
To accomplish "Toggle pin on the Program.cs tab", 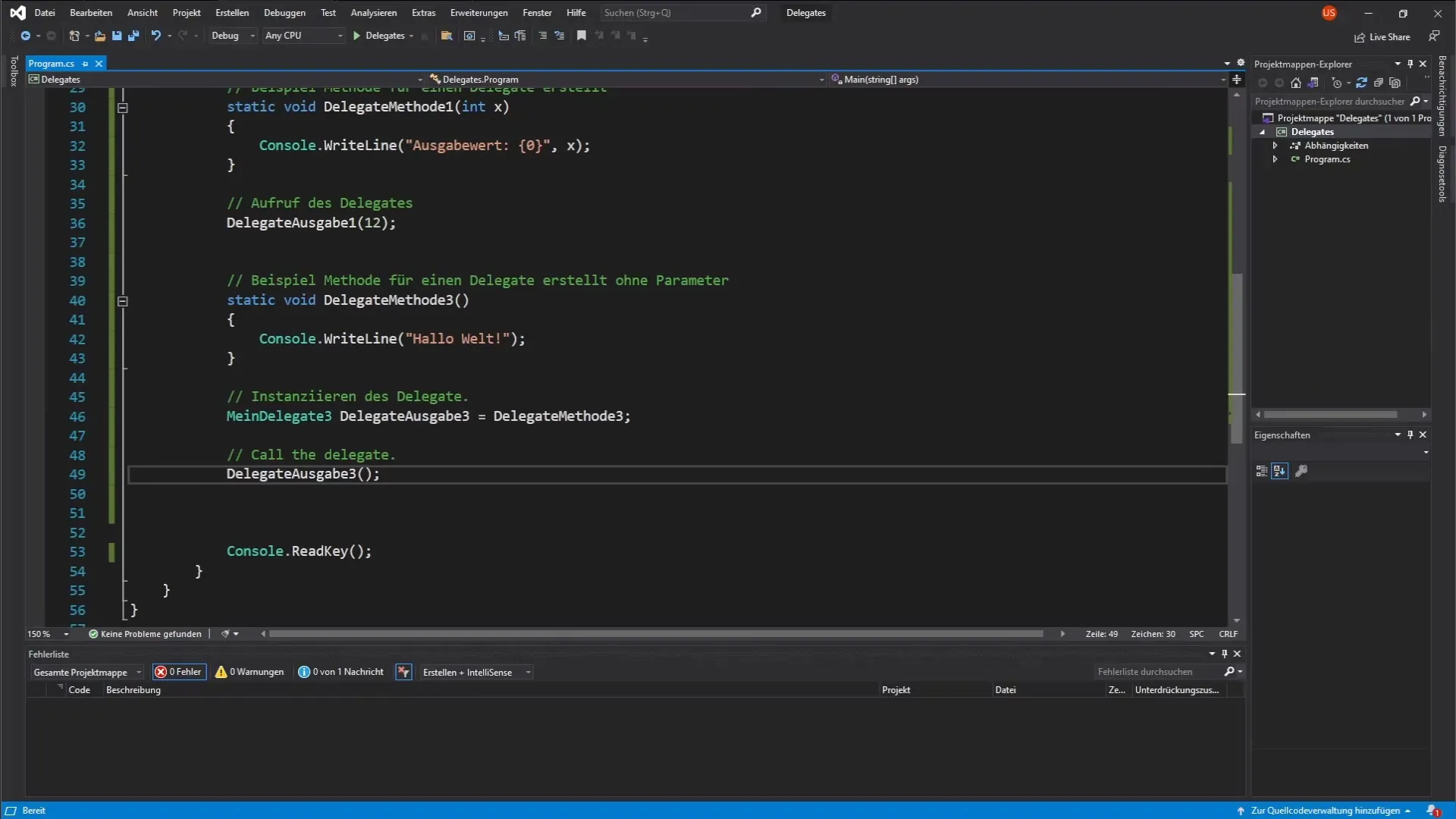I will coord(85,64).
